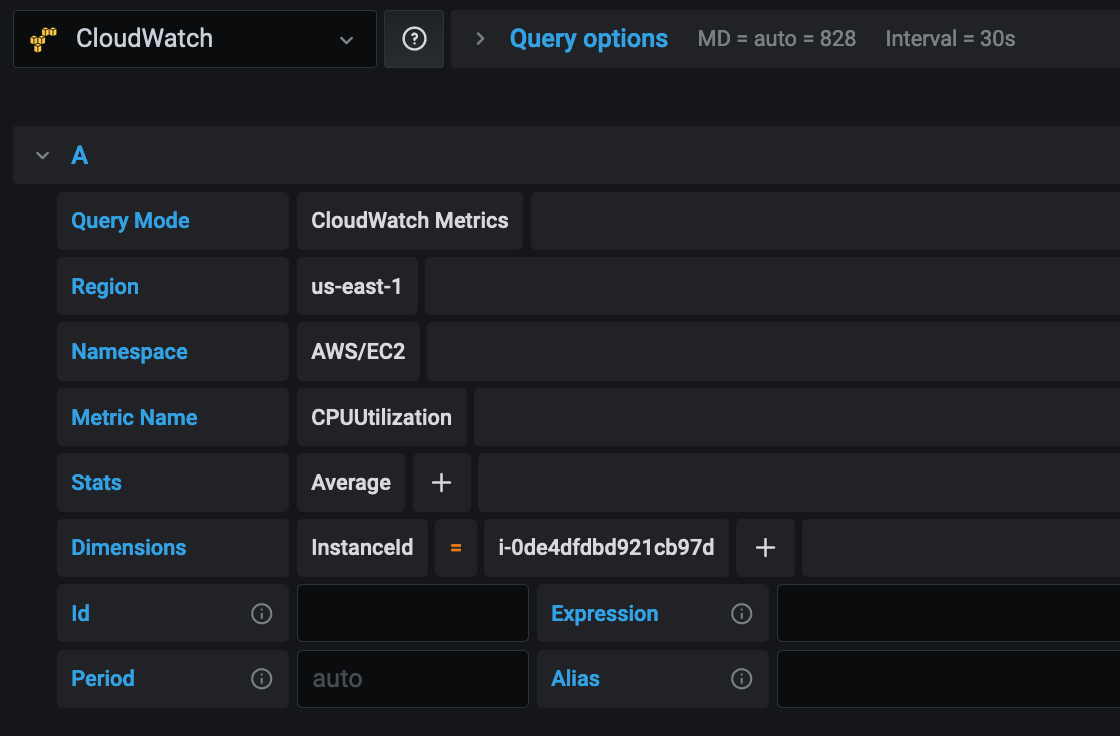The width and height of the screenshot is (1120, 736).
Task: Focus the Id input field
Action: click(413, 613)
